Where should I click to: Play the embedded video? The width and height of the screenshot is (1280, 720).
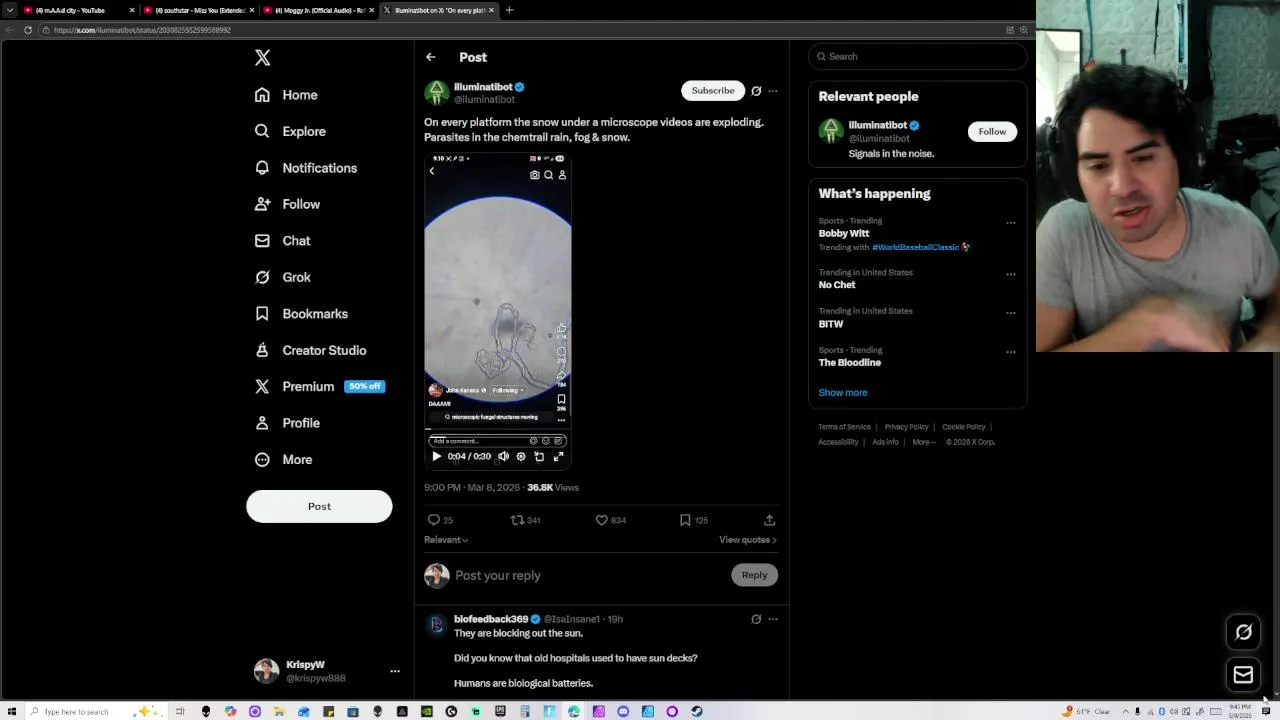436,456
